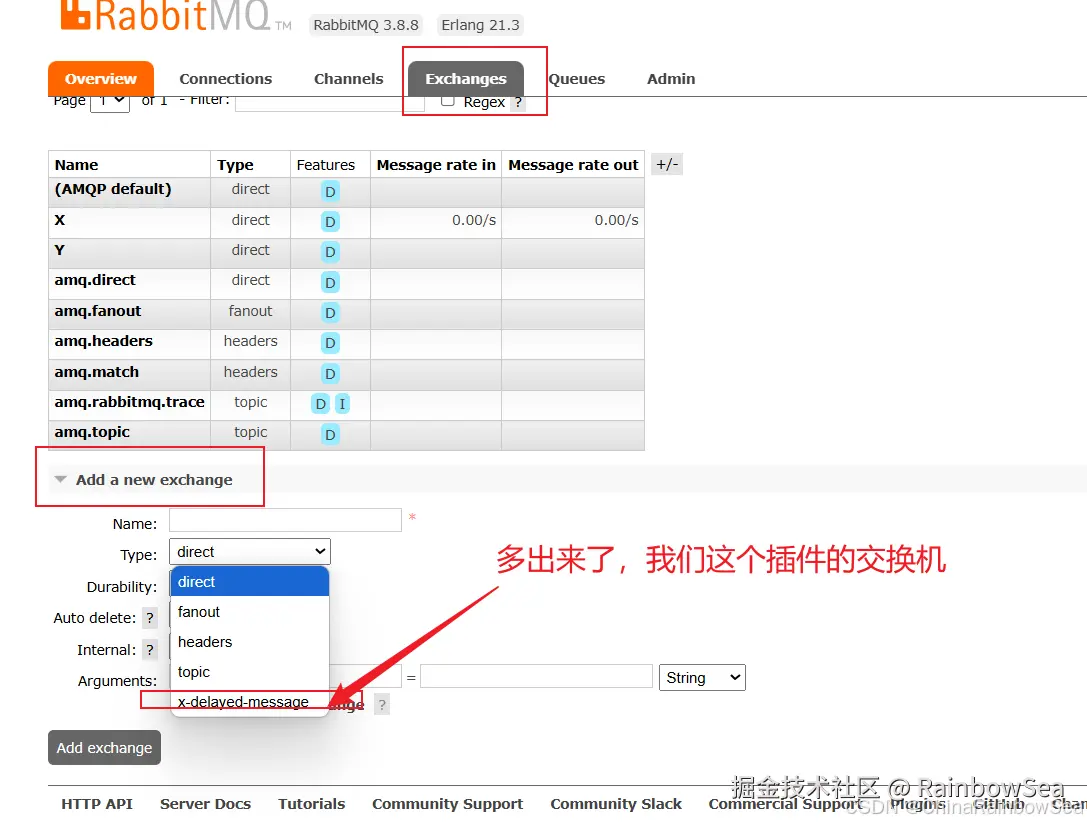Click the RabbitMQ 3.8.8 version label
This screenshot has height=824, width=1087.
[366, 25]
